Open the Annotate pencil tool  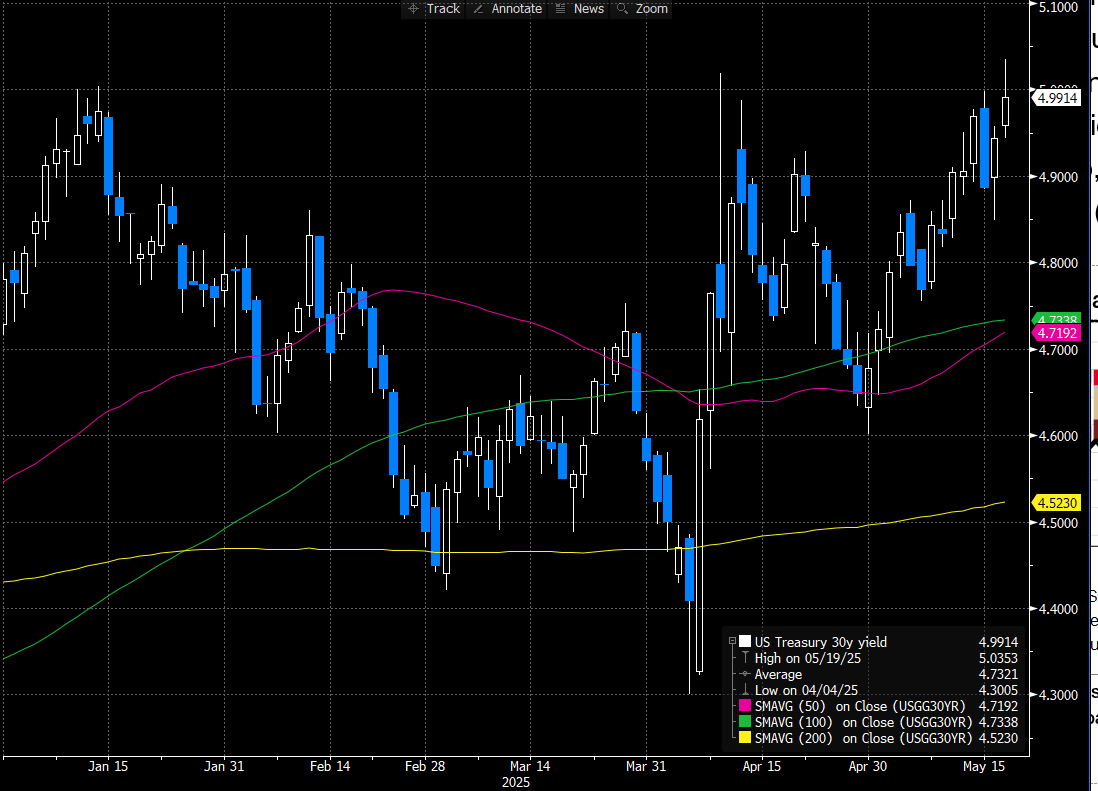coord(508,8)
